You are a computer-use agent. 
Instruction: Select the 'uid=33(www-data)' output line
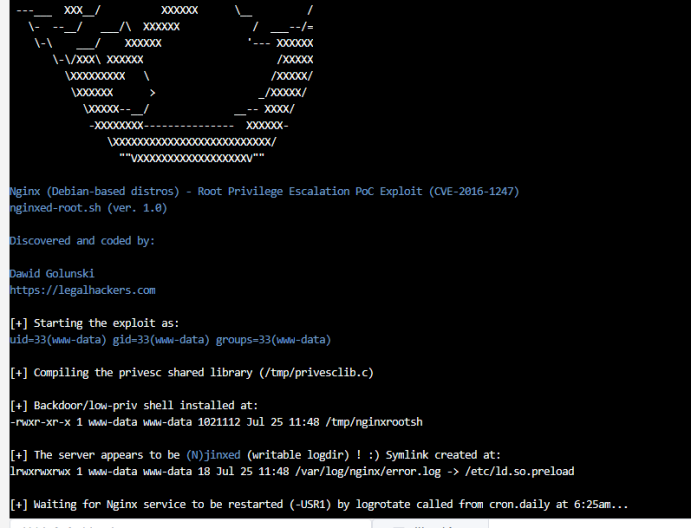[x=170, y=340]
